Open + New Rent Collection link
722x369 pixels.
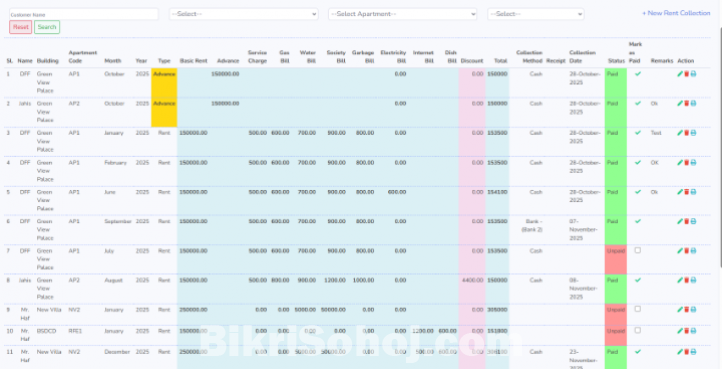coord(676,13)
